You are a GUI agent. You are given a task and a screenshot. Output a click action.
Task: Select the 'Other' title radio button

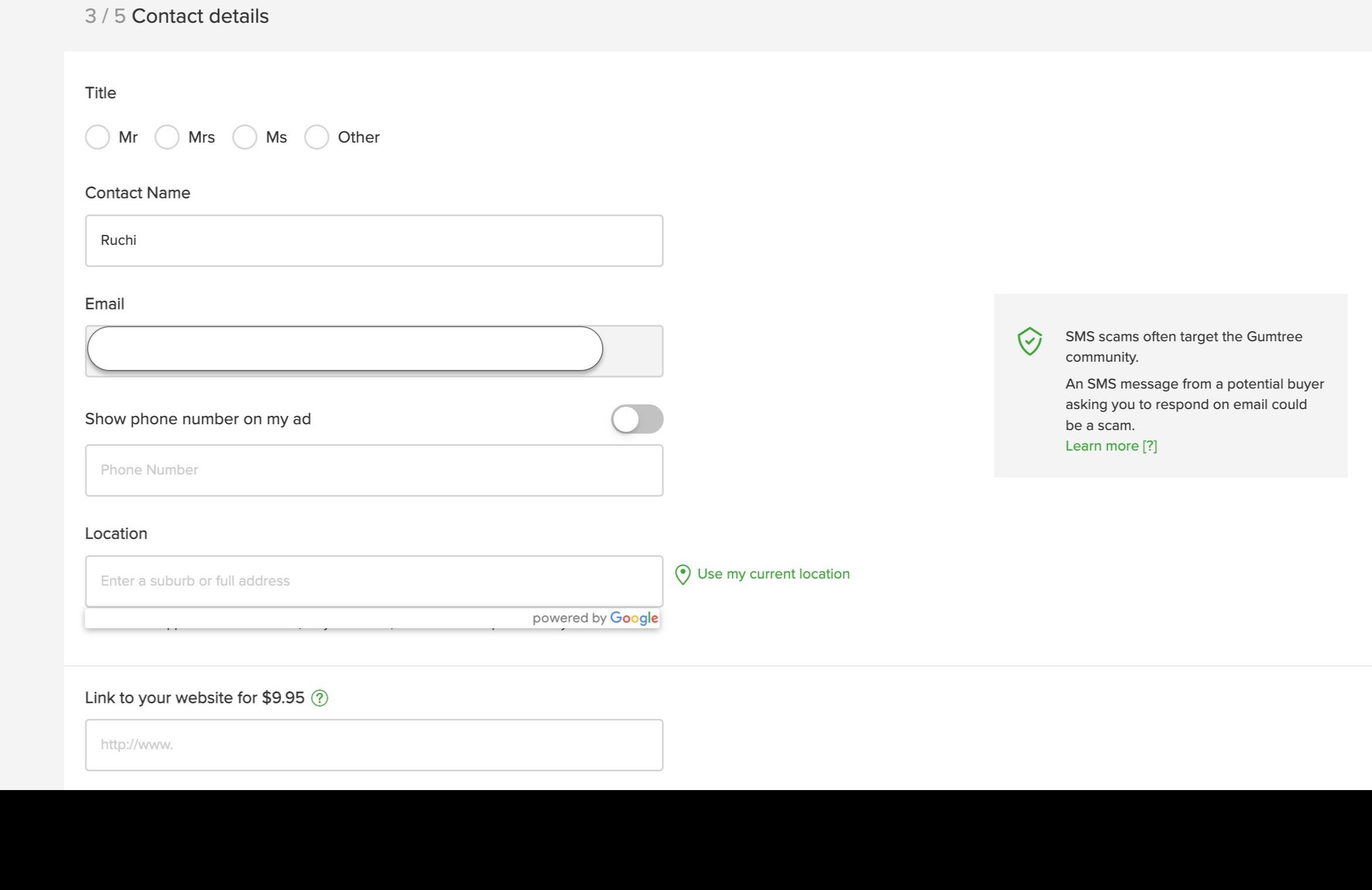(317, 137)
